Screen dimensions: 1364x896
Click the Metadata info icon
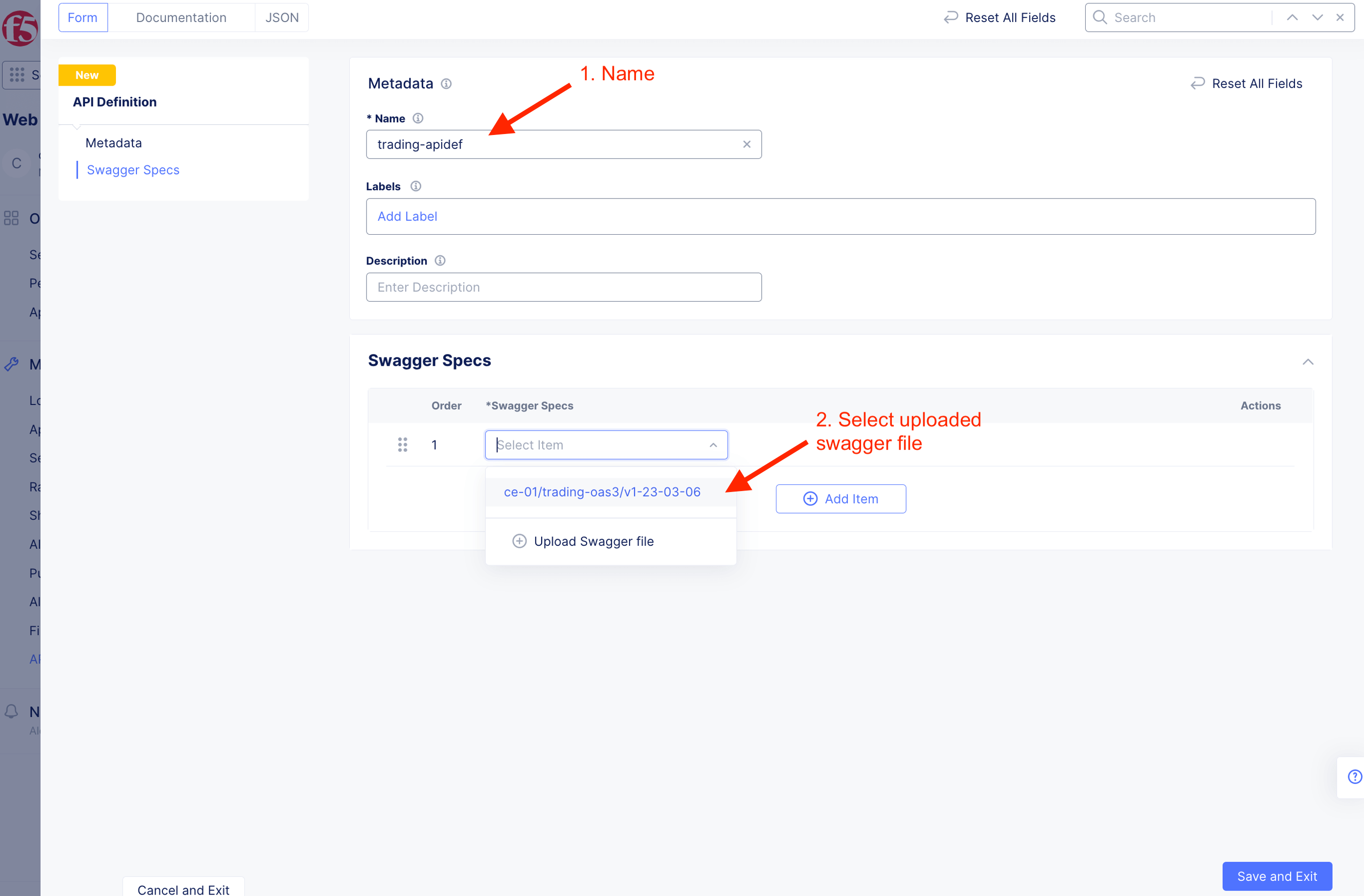pos(446,84)
